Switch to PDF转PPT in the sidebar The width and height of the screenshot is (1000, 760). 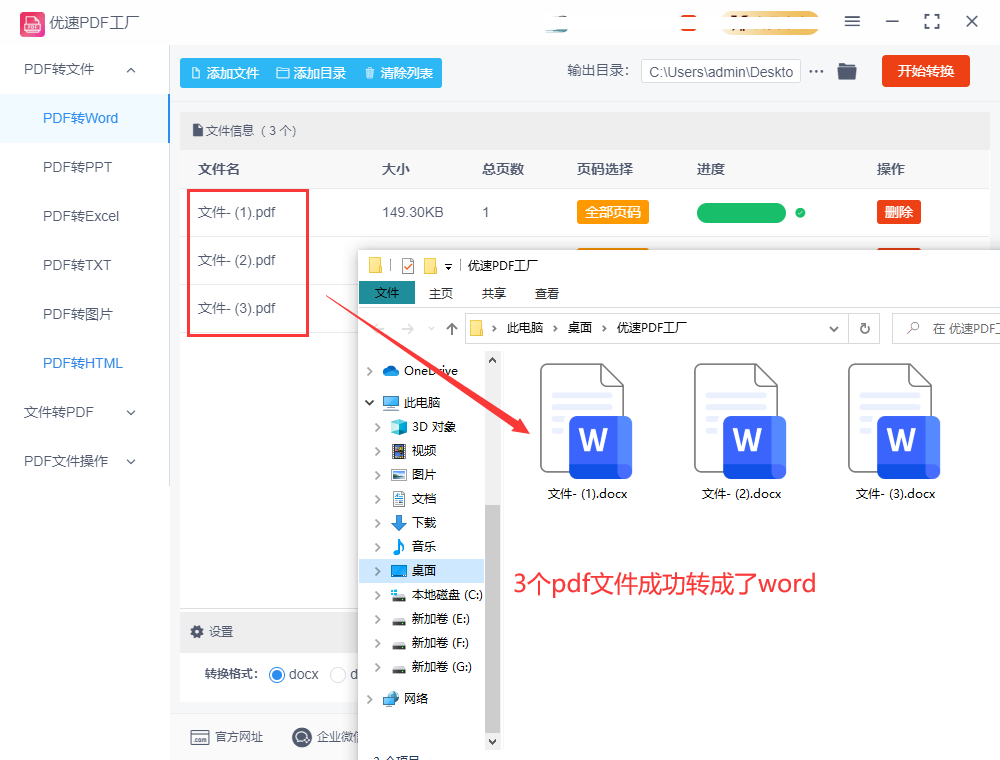[77, 167]
